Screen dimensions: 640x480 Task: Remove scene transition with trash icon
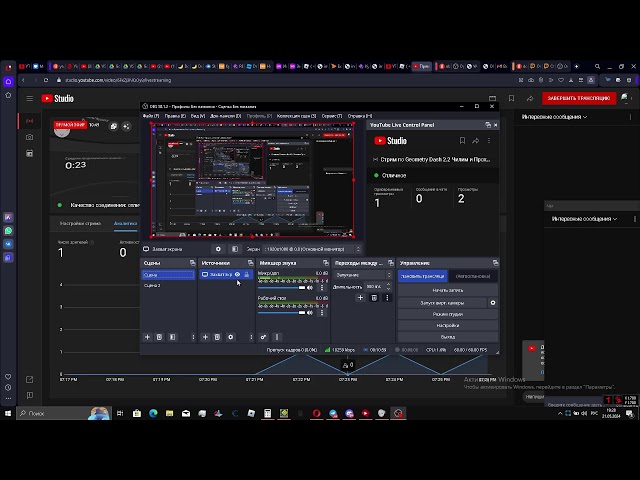coord(374,298)
